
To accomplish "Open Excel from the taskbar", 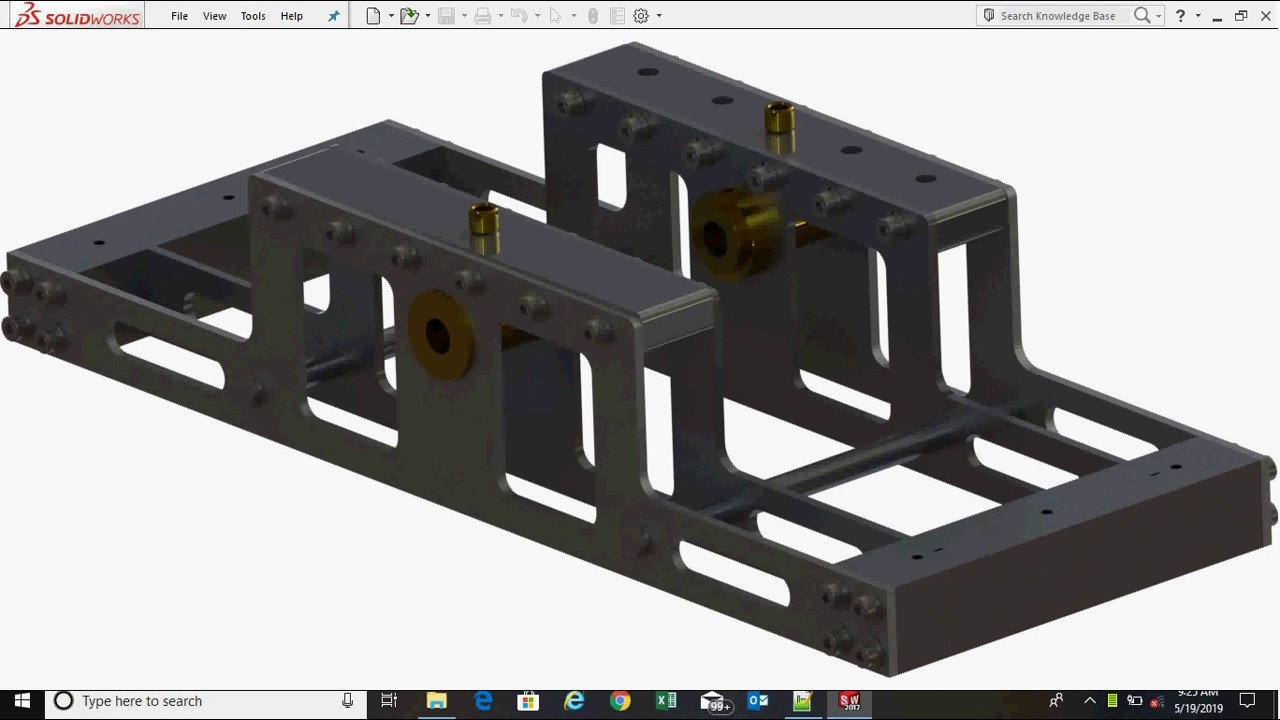I will [666, 701].
